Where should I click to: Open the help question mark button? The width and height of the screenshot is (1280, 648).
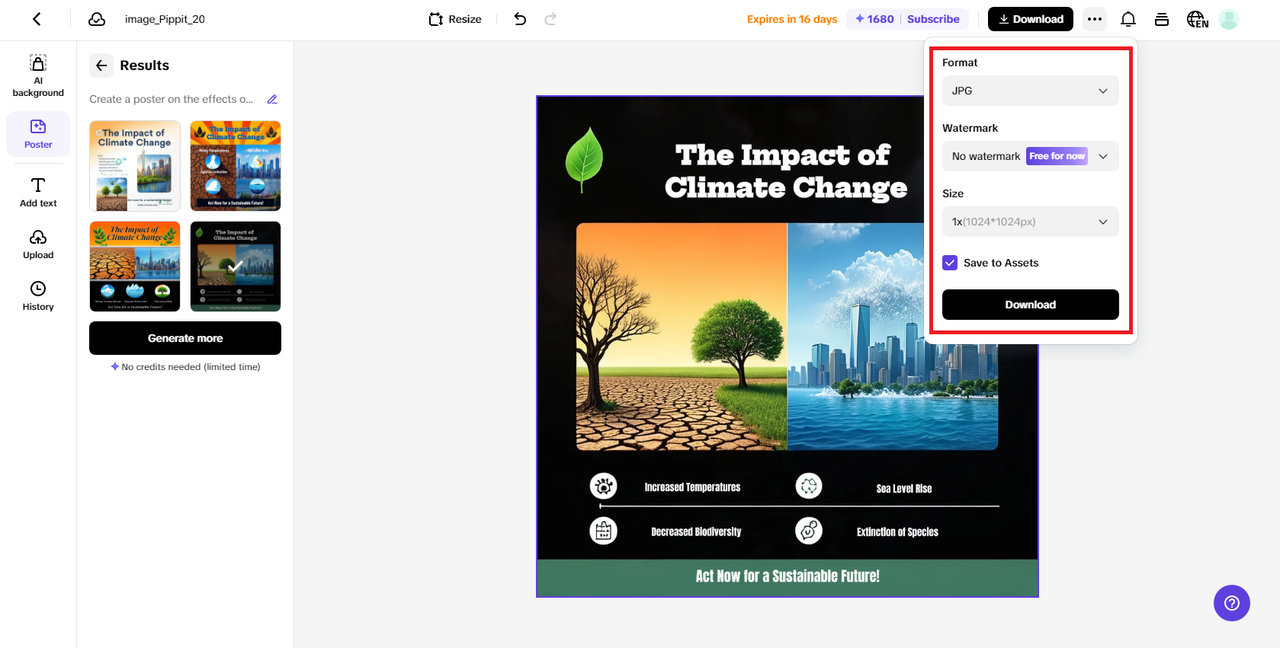[x=1231, y=603]
